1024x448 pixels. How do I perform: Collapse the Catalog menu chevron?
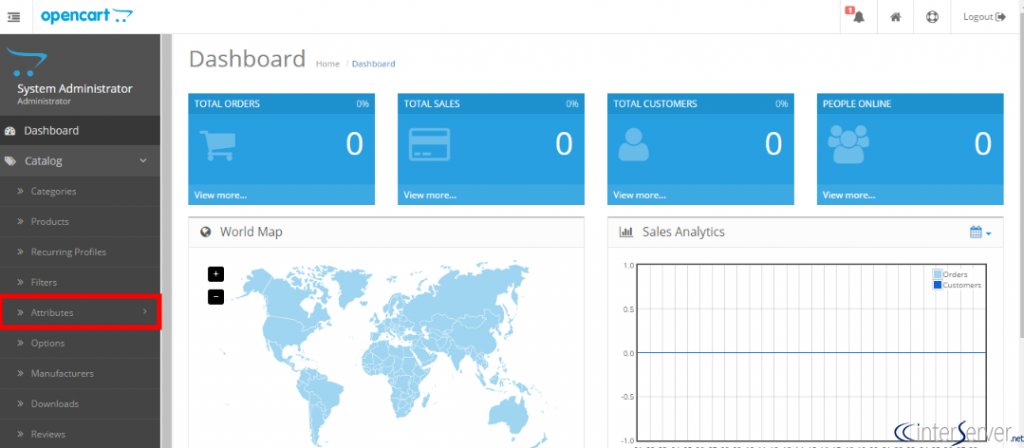click(x=143, y=161)
